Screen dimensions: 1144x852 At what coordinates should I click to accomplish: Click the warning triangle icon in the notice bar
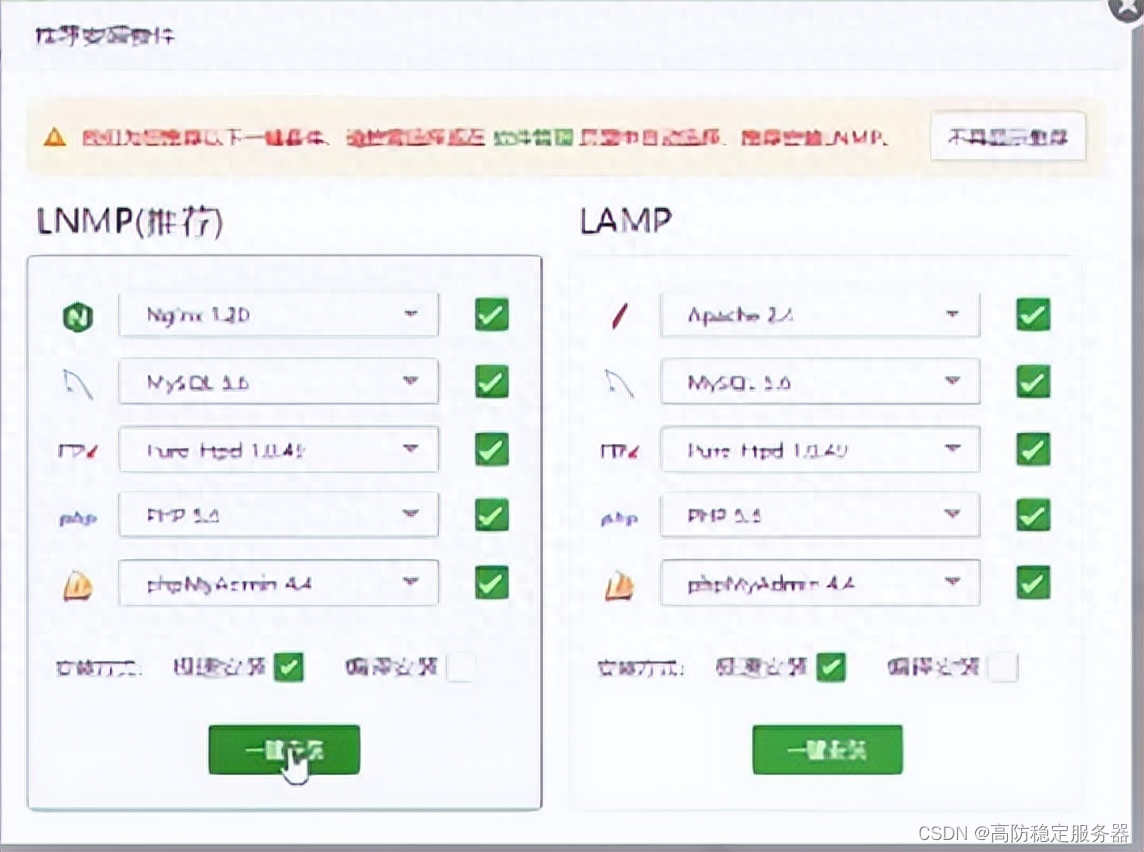tap(55, 137)
